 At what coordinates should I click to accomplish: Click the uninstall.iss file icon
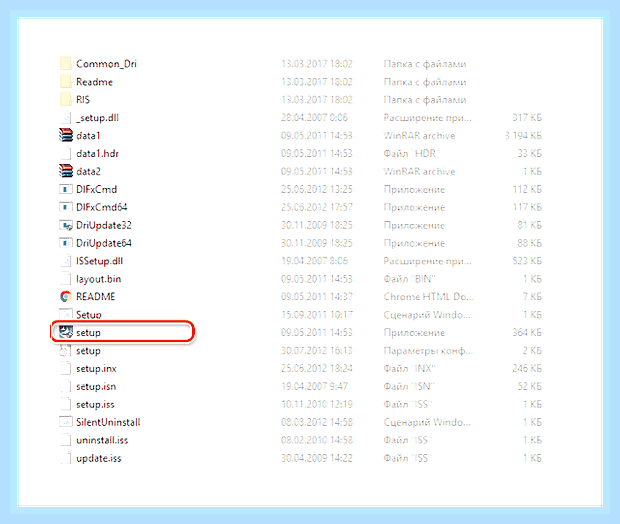[x=66, y=440]
